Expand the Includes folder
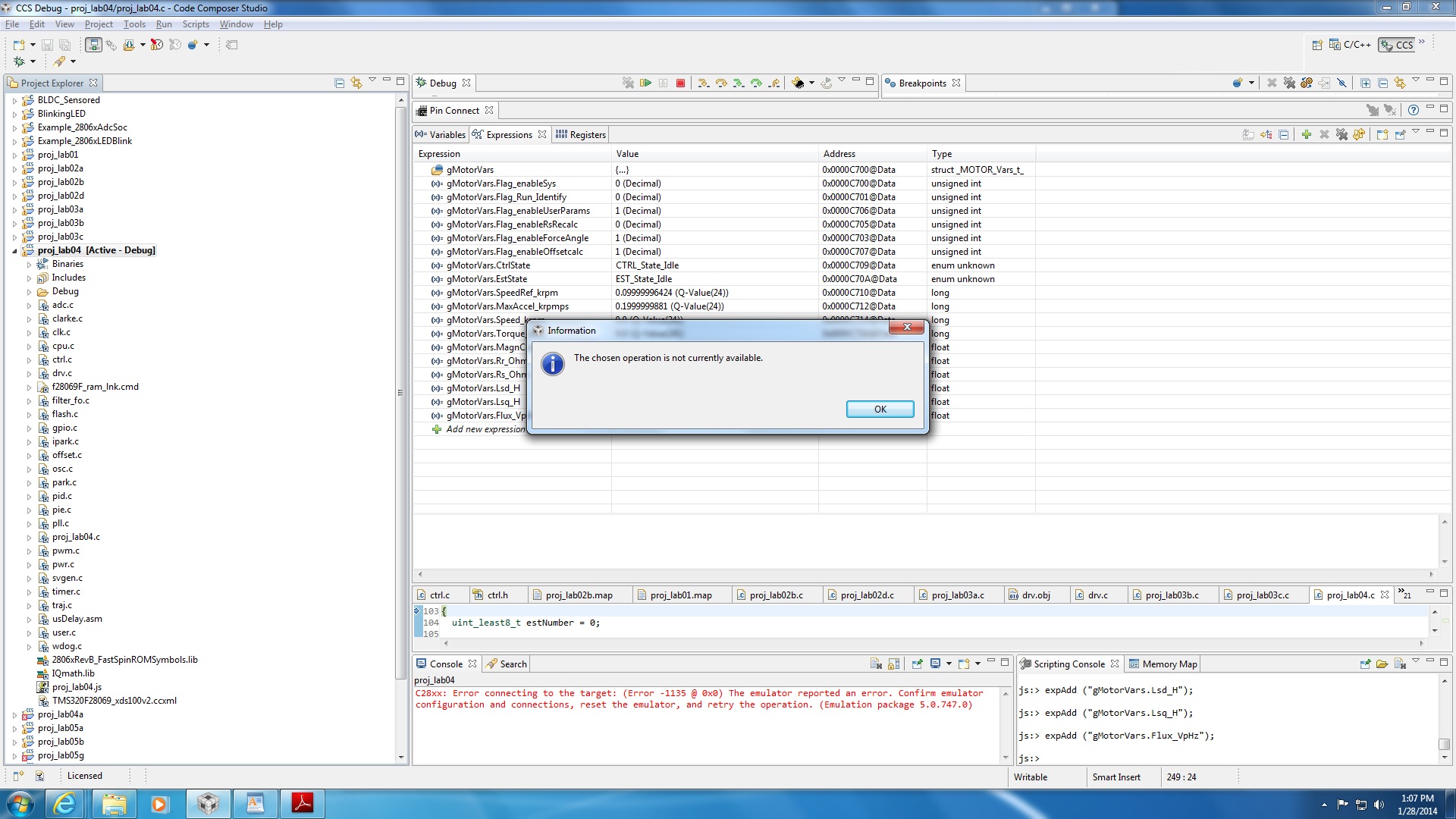The height and width of the screenshot is (819, 1456). pos(29,278)
